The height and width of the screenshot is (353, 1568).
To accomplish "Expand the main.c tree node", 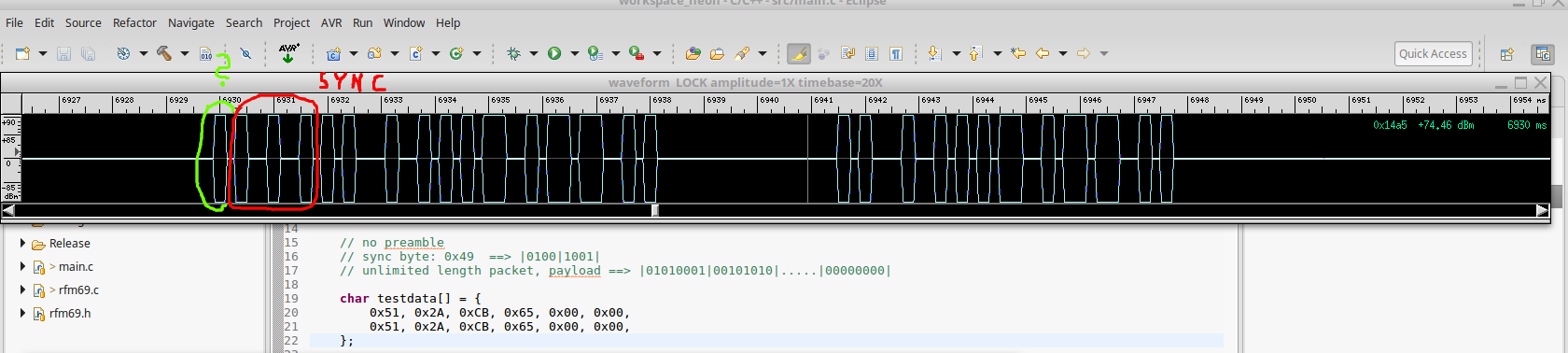I will pos(22,266).
